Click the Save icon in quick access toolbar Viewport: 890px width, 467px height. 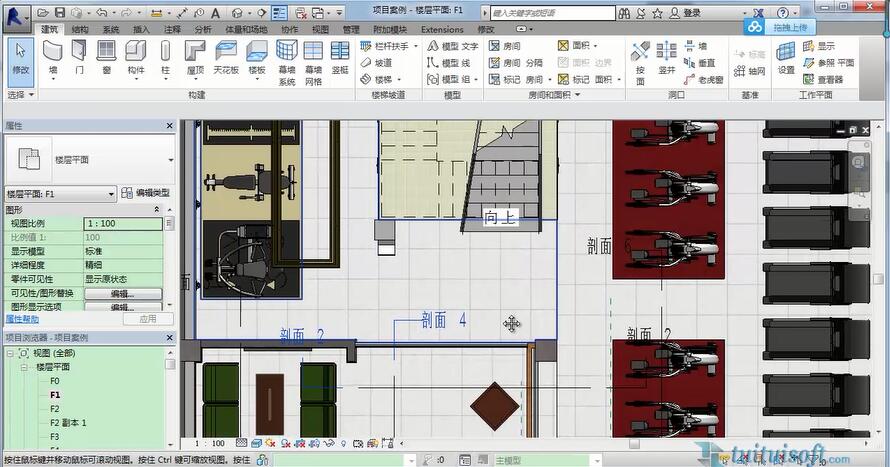[x=60, y=13]
